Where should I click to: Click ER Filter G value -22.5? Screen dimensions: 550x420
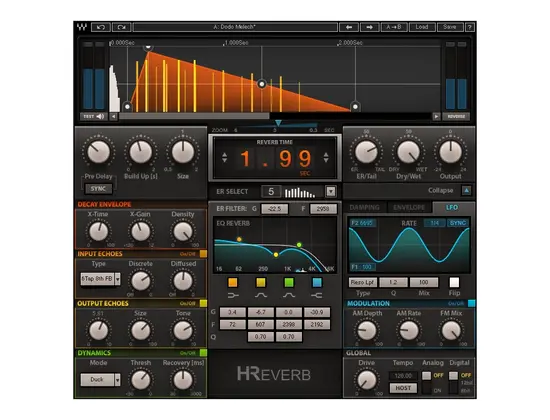pos(275,209)
